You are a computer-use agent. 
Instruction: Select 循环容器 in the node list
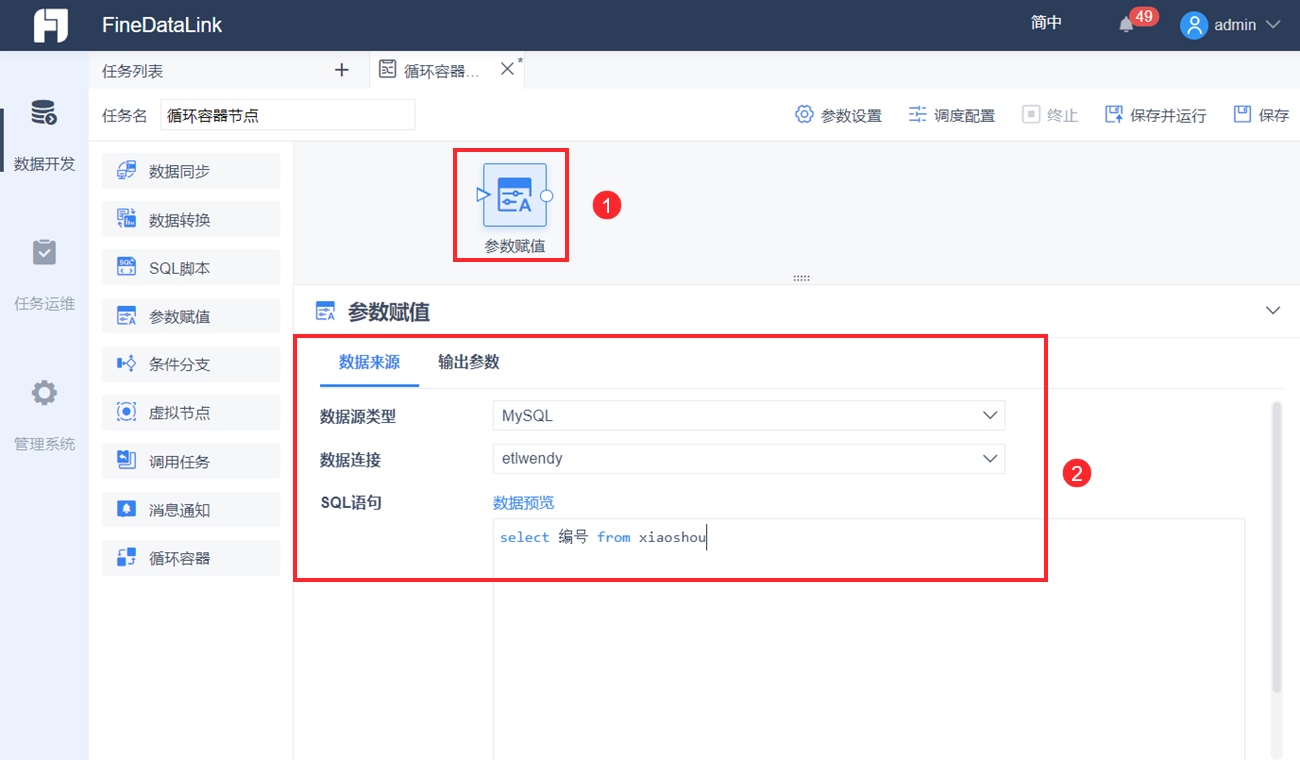coord(191,558)
